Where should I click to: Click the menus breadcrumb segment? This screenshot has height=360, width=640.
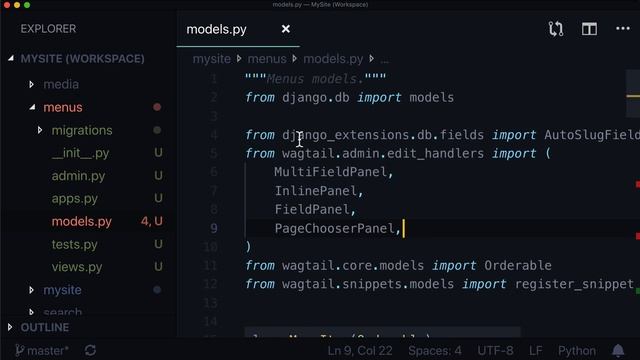pos(267,59)
